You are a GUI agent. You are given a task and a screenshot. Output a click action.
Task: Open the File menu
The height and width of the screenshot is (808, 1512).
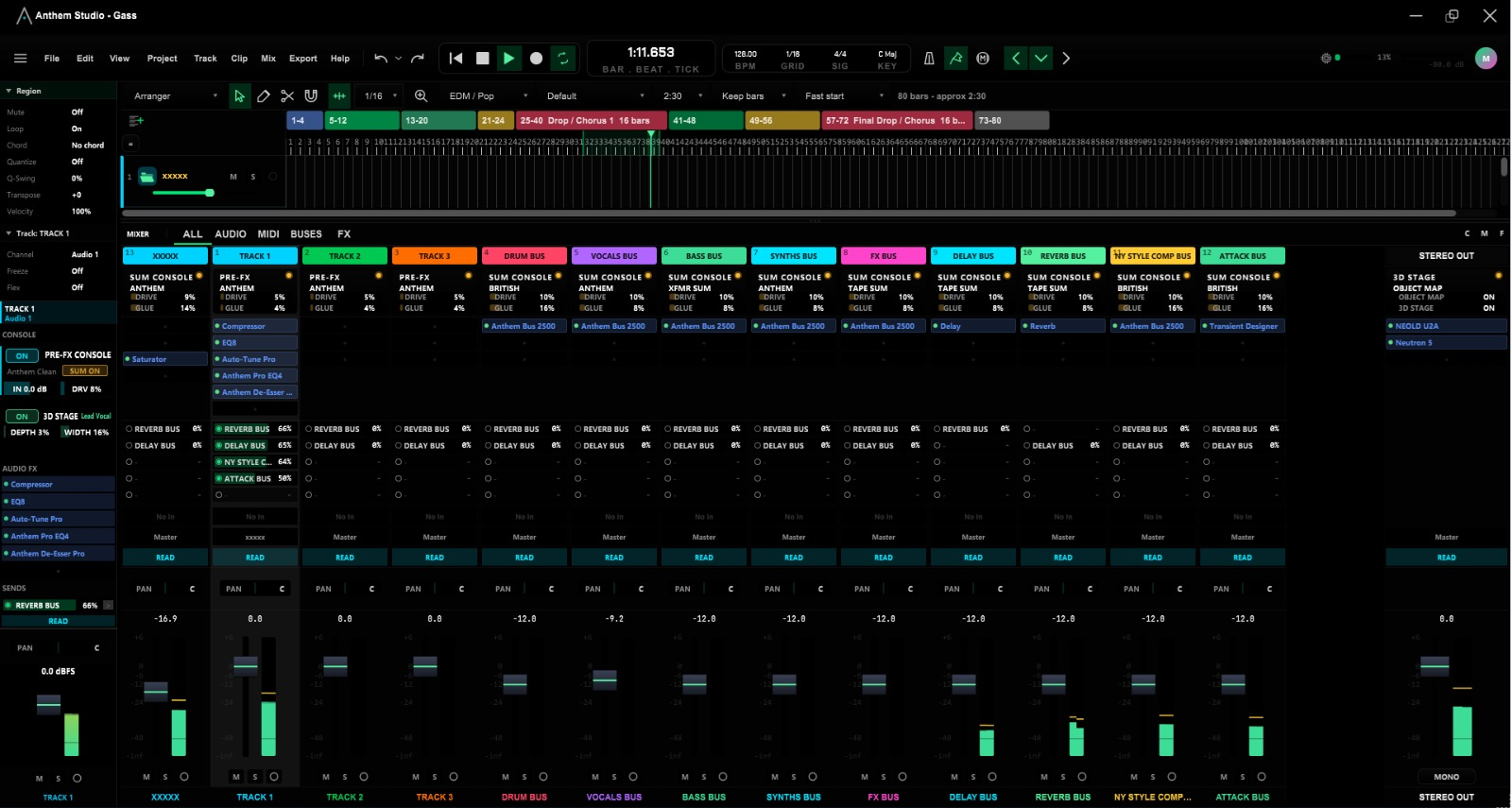click(52, 59)
